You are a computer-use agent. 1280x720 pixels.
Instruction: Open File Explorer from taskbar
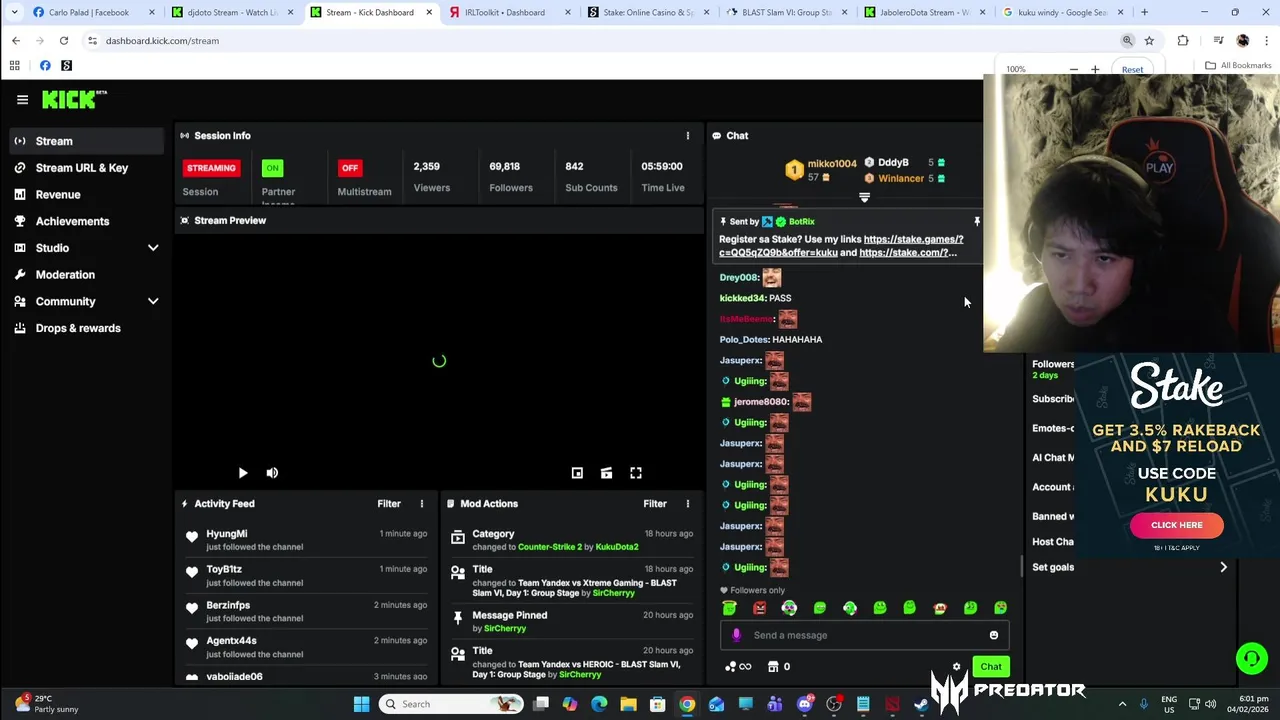(x=628, y=704)
